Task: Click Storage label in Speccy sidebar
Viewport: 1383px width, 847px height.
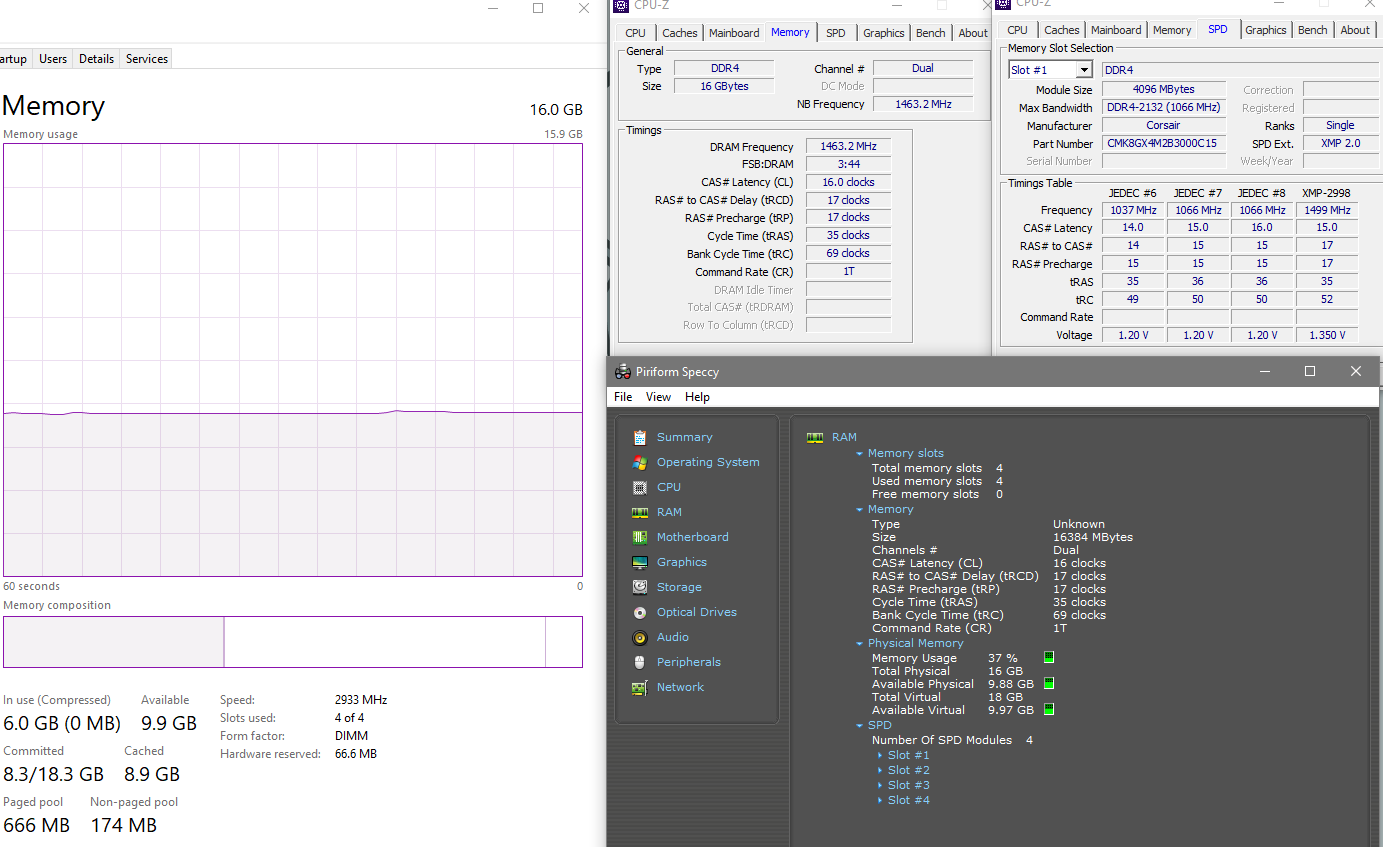Action: pyautogui.click(x=679, y=587)
